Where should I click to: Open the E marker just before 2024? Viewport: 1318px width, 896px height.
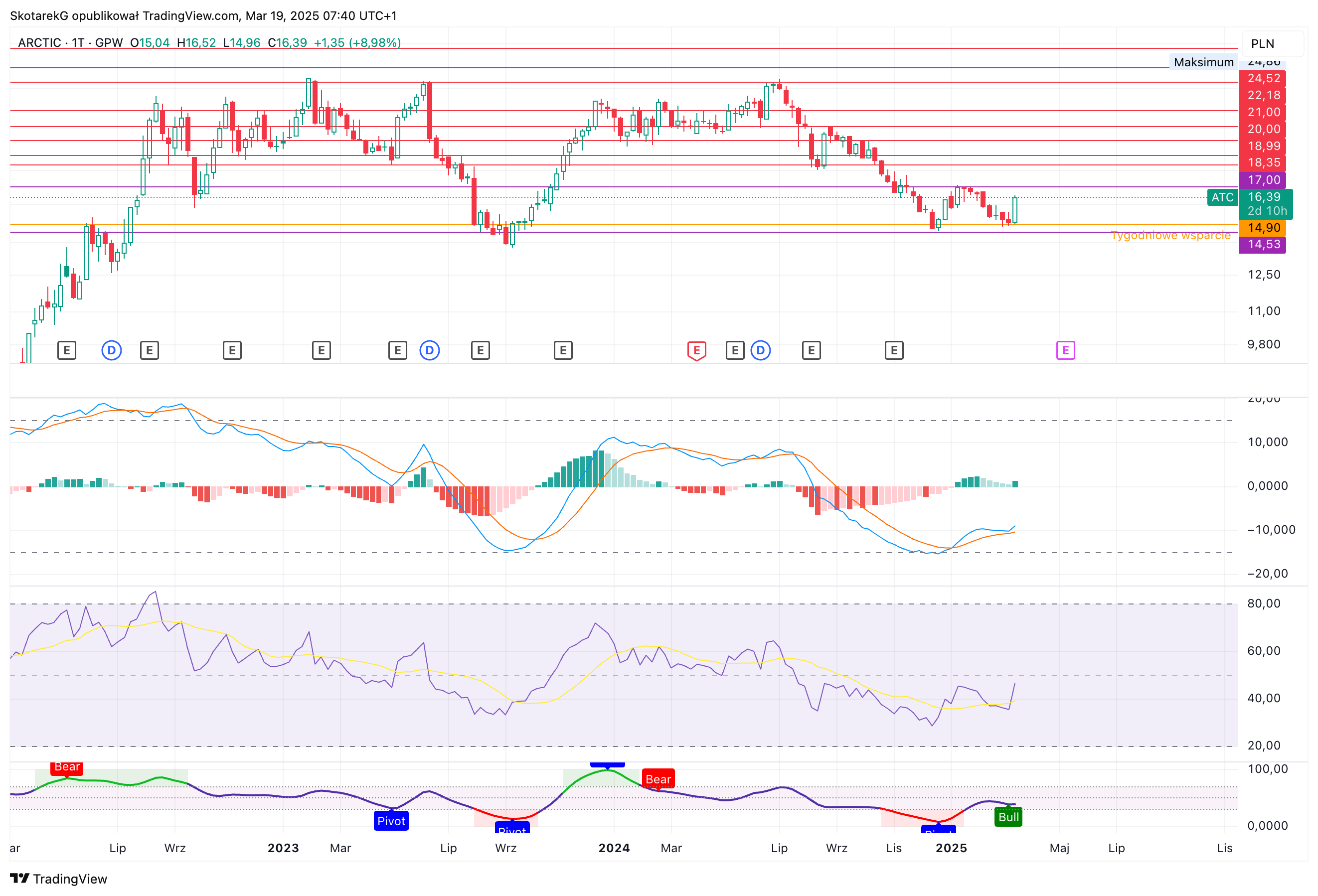(x=563, y=350)
